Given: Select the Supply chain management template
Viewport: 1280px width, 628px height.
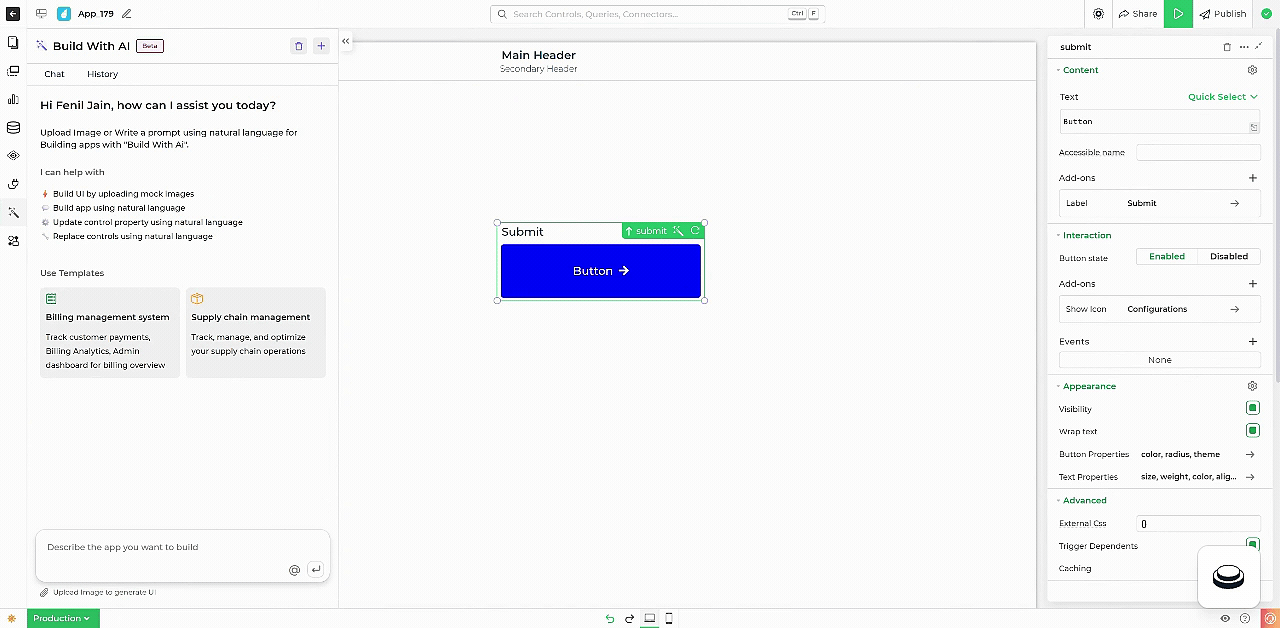Looking at the screenshot, I should click(x=256, y=332).
